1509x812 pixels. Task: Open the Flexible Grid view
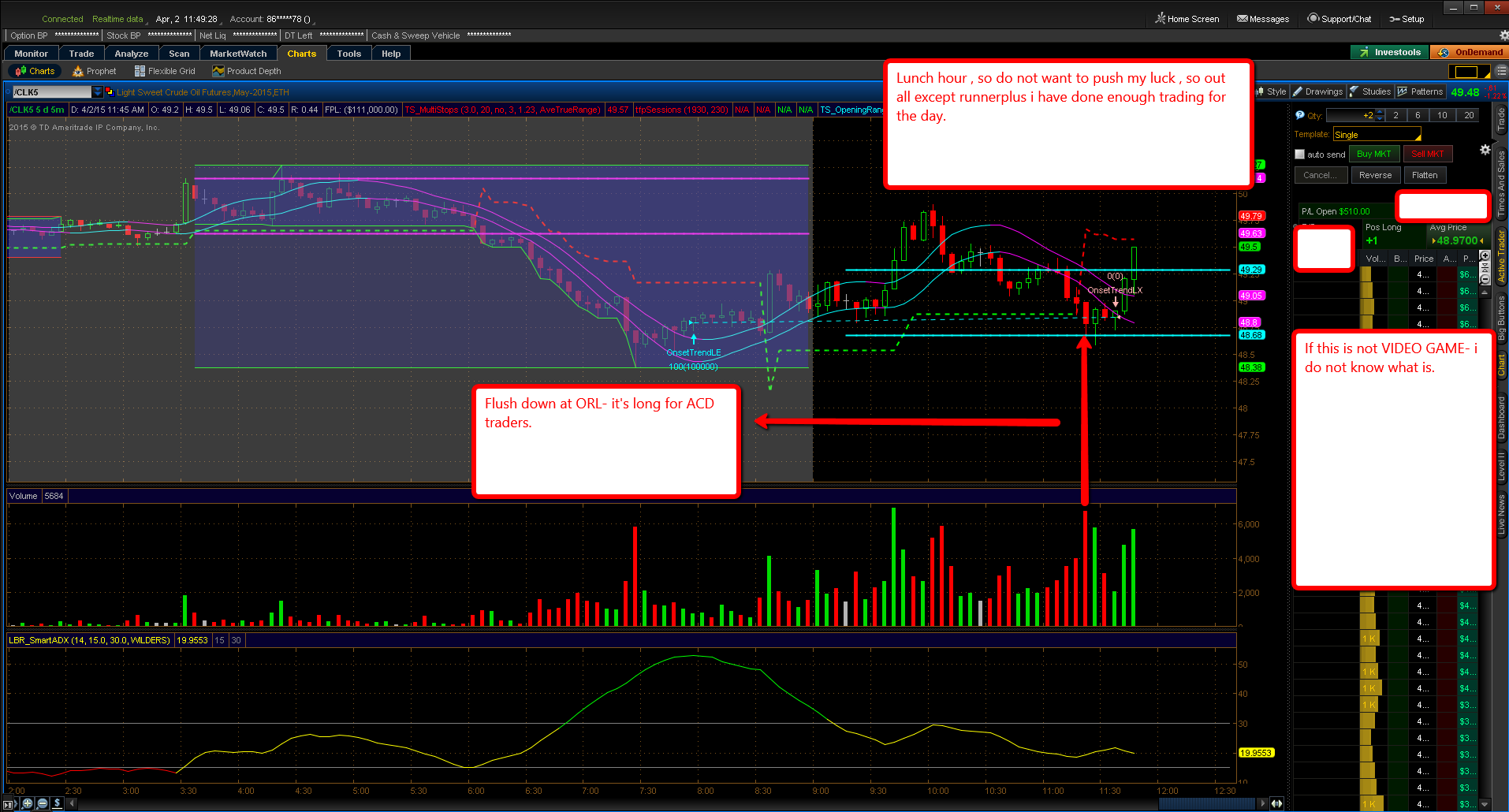pos(165,71)
